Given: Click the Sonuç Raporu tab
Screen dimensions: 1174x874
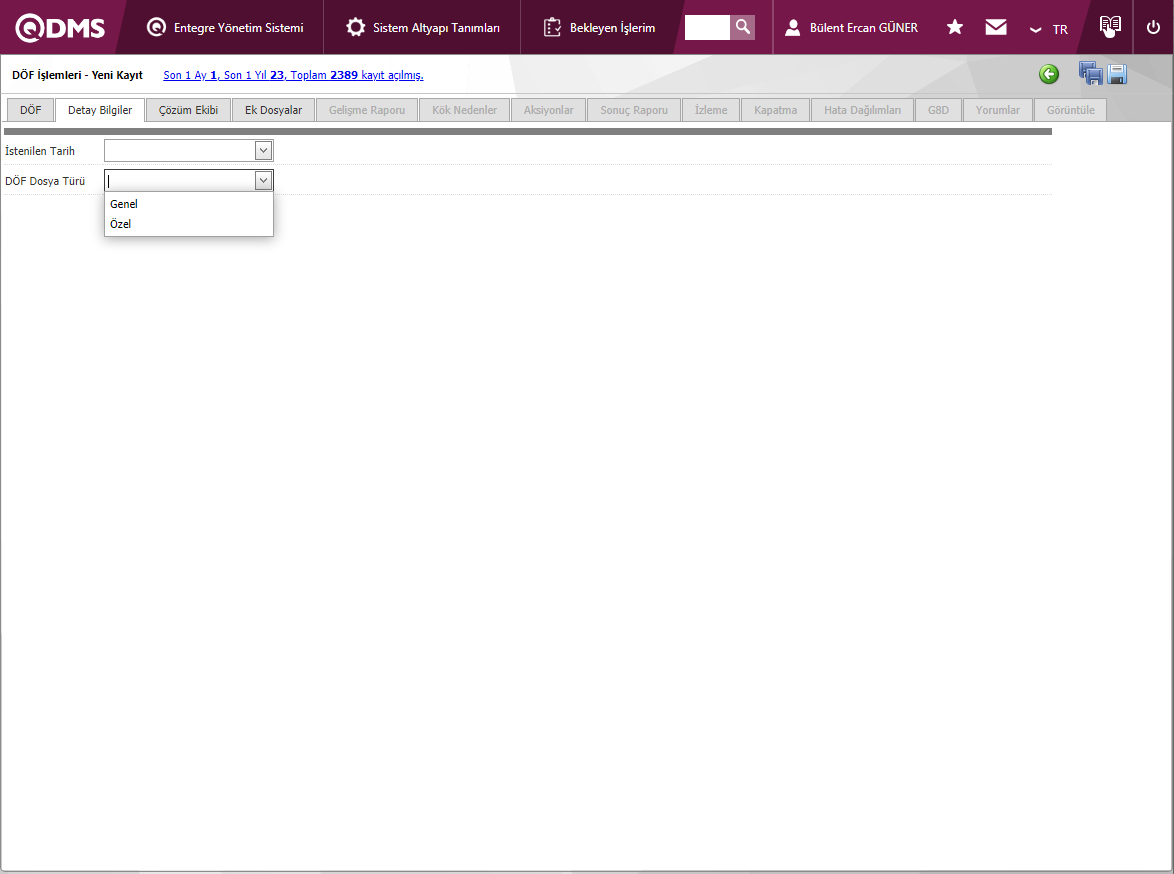Looking at the screenshot, I should coord(634,110).
